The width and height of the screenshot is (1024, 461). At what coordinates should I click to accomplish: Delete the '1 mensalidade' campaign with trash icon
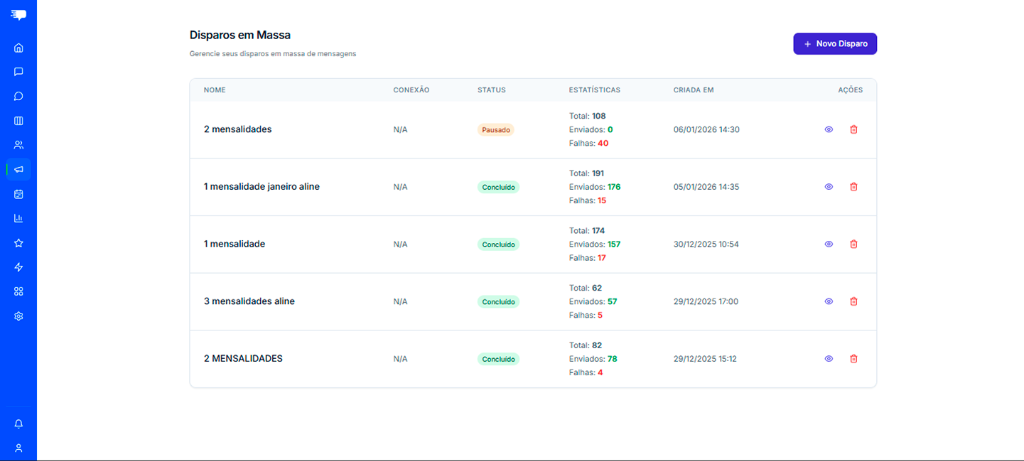pyautogui.click(x=853, y=244)
